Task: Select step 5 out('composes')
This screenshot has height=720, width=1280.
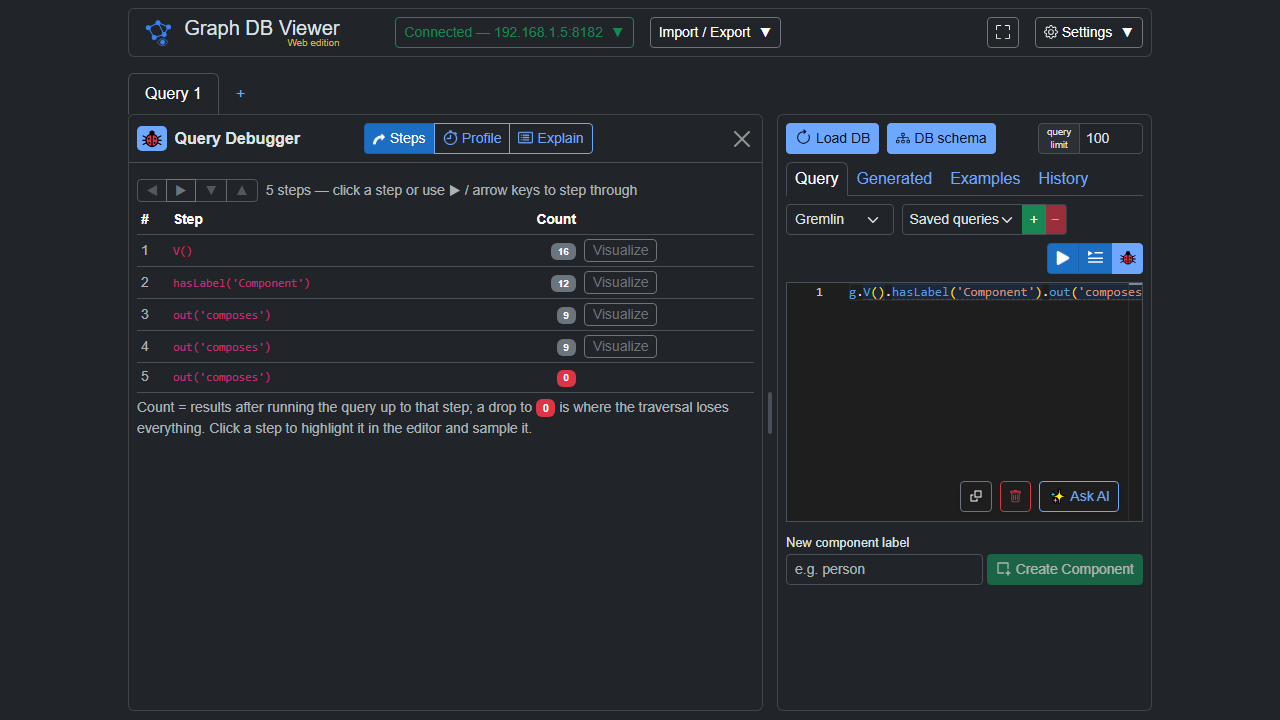Action: 445,378
